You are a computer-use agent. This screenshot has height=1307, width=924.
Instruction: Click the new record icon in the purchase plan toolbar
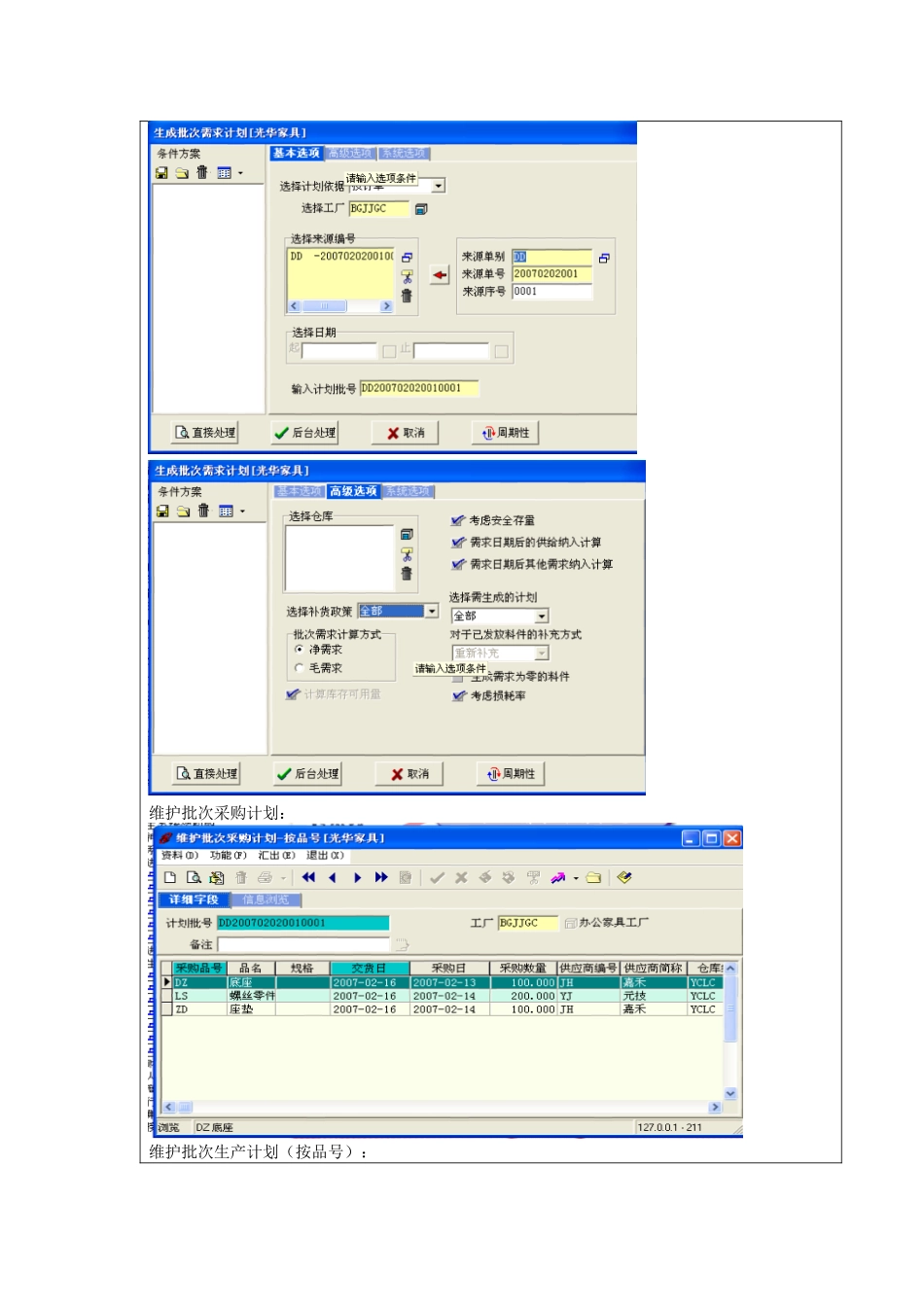point(170,877)
